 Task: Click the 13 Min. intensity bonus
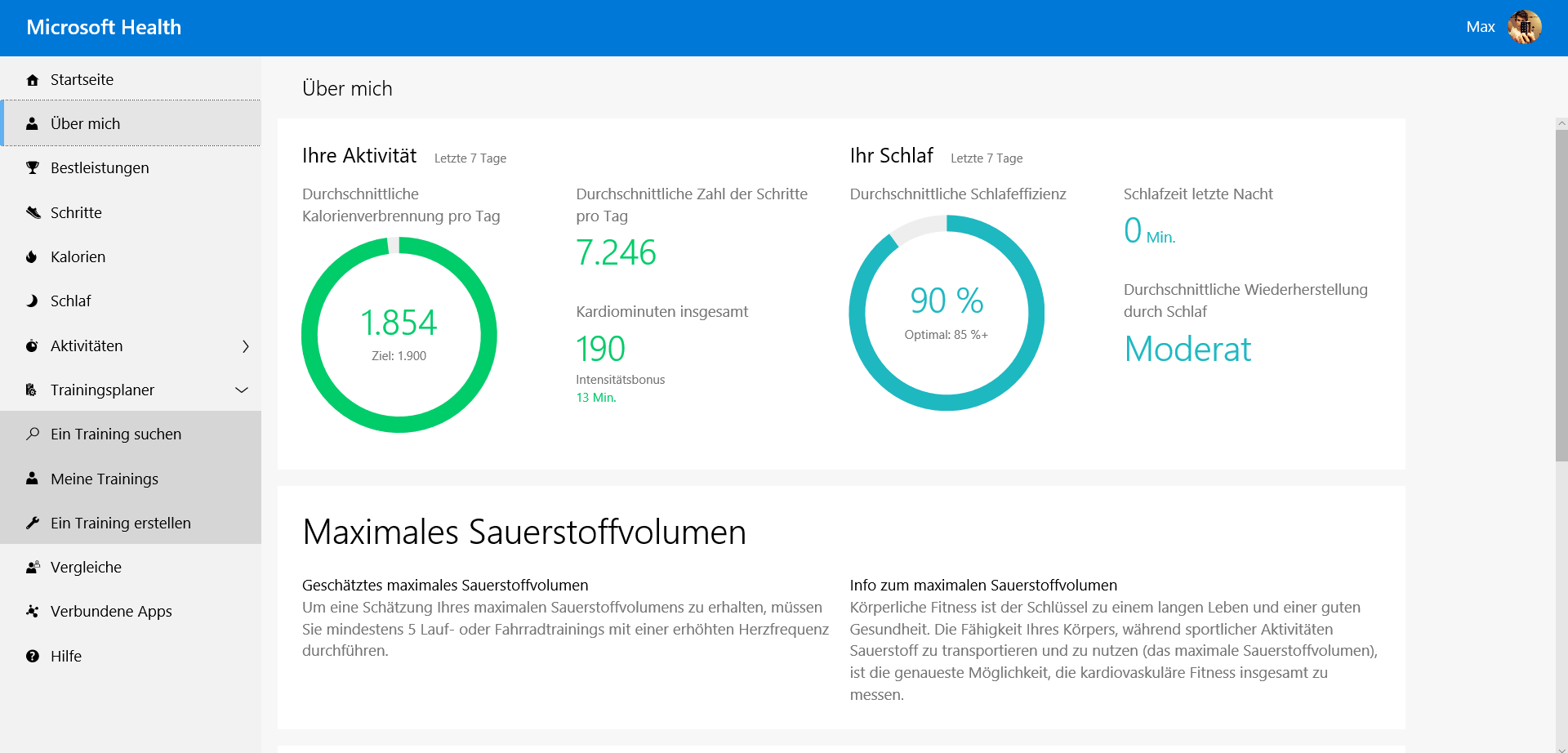pyautogui.click(x=596, y=398)
